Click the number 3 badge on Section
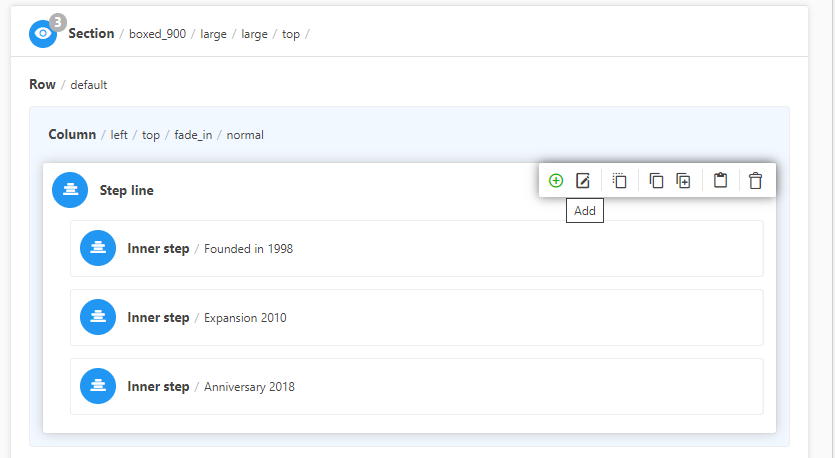The width and height of the screenshot is (835, 458). click(x=58, y=22)
